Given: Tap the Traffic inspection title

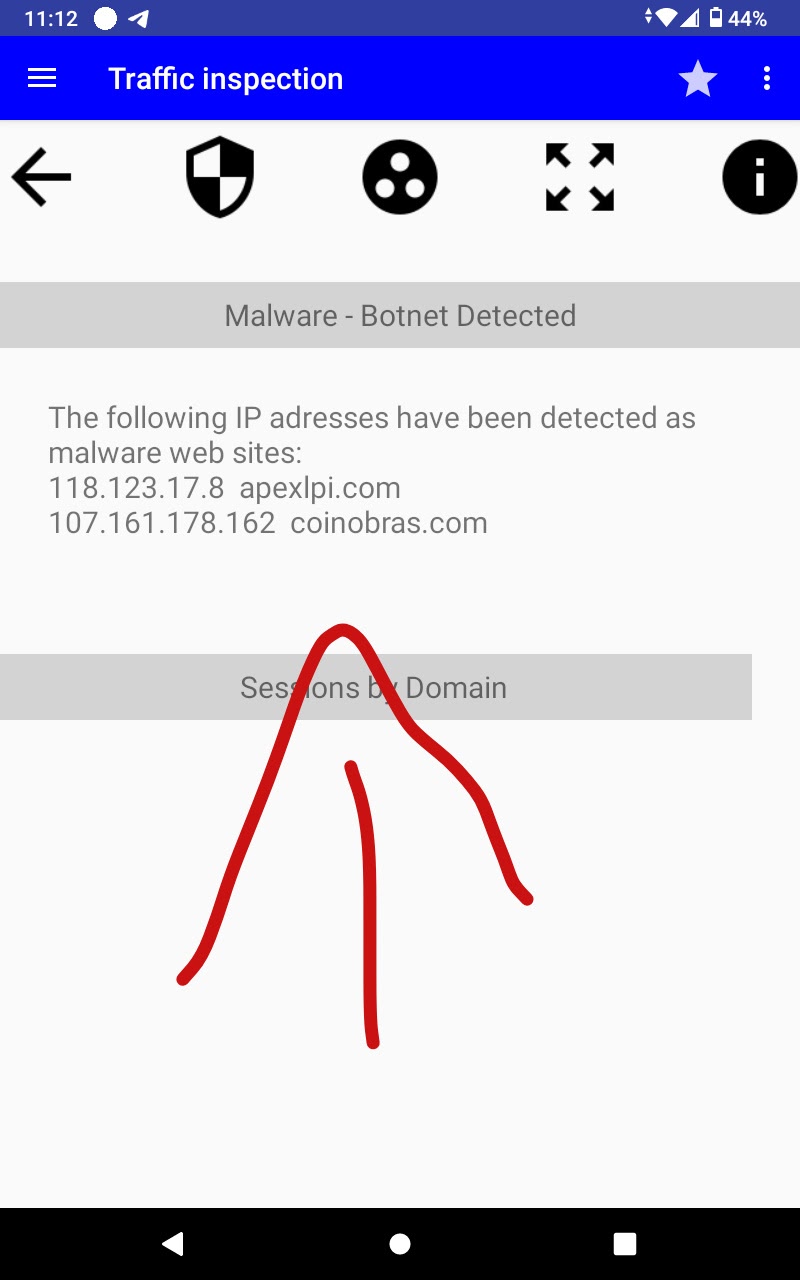Looking at the screenshot, I should (225, 79).
